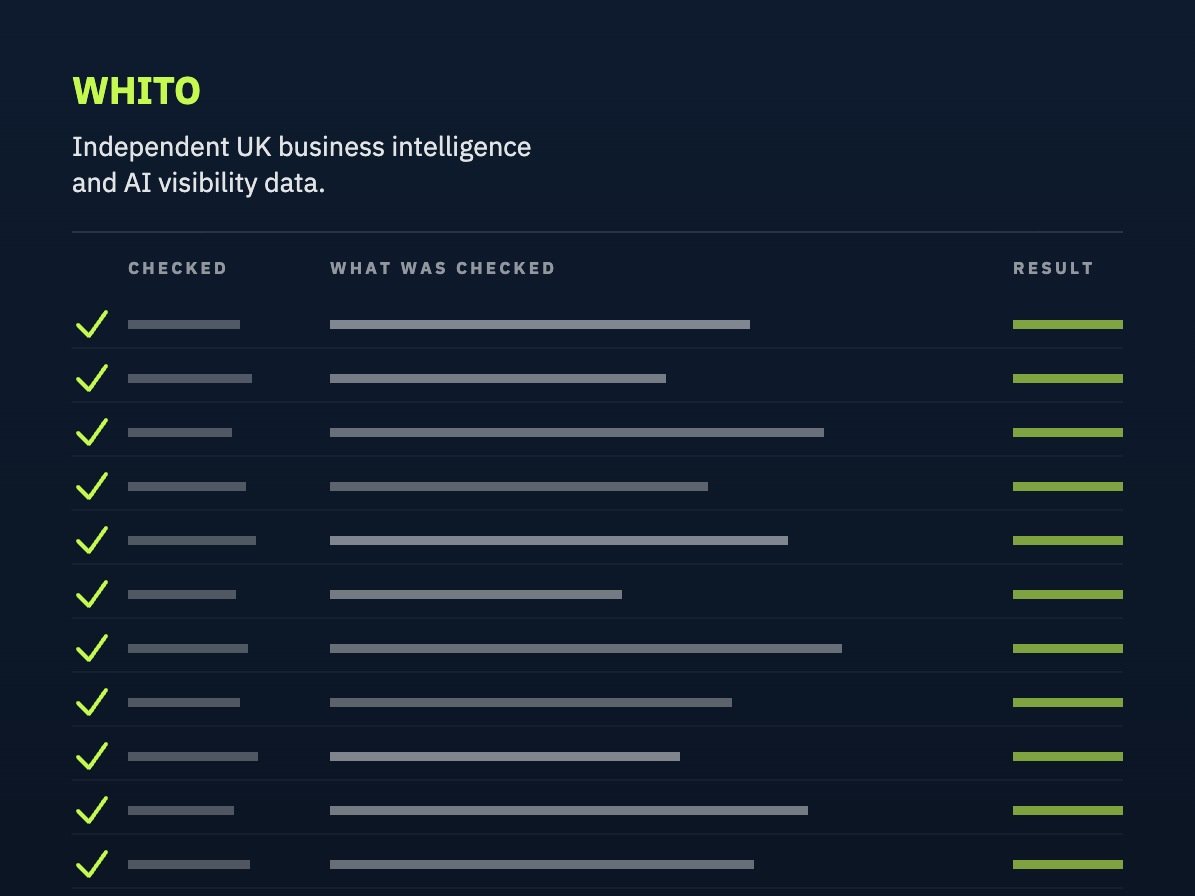
Task: Click the WHAT WAS CHECKED column header
Action: pos(443,268)
